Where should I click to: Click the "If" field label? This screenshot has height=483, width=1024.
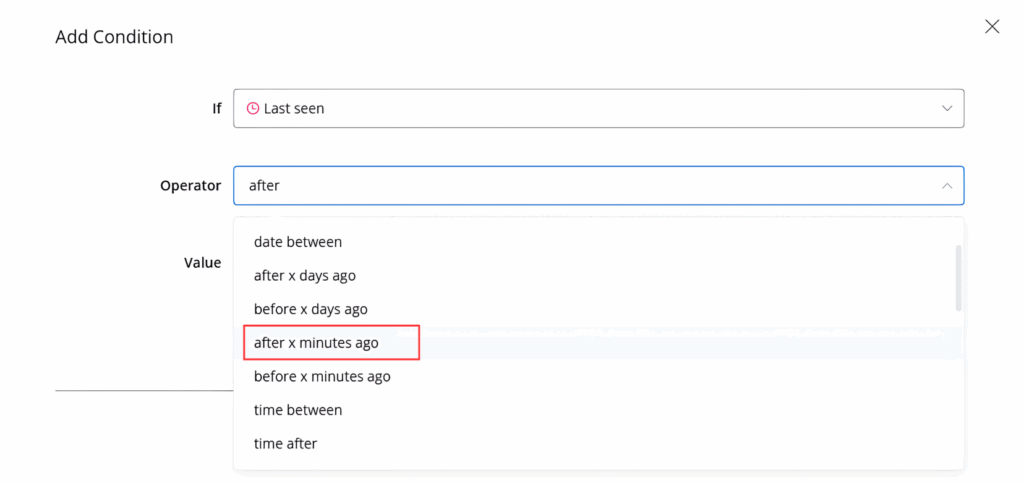(x=216, y=108)
